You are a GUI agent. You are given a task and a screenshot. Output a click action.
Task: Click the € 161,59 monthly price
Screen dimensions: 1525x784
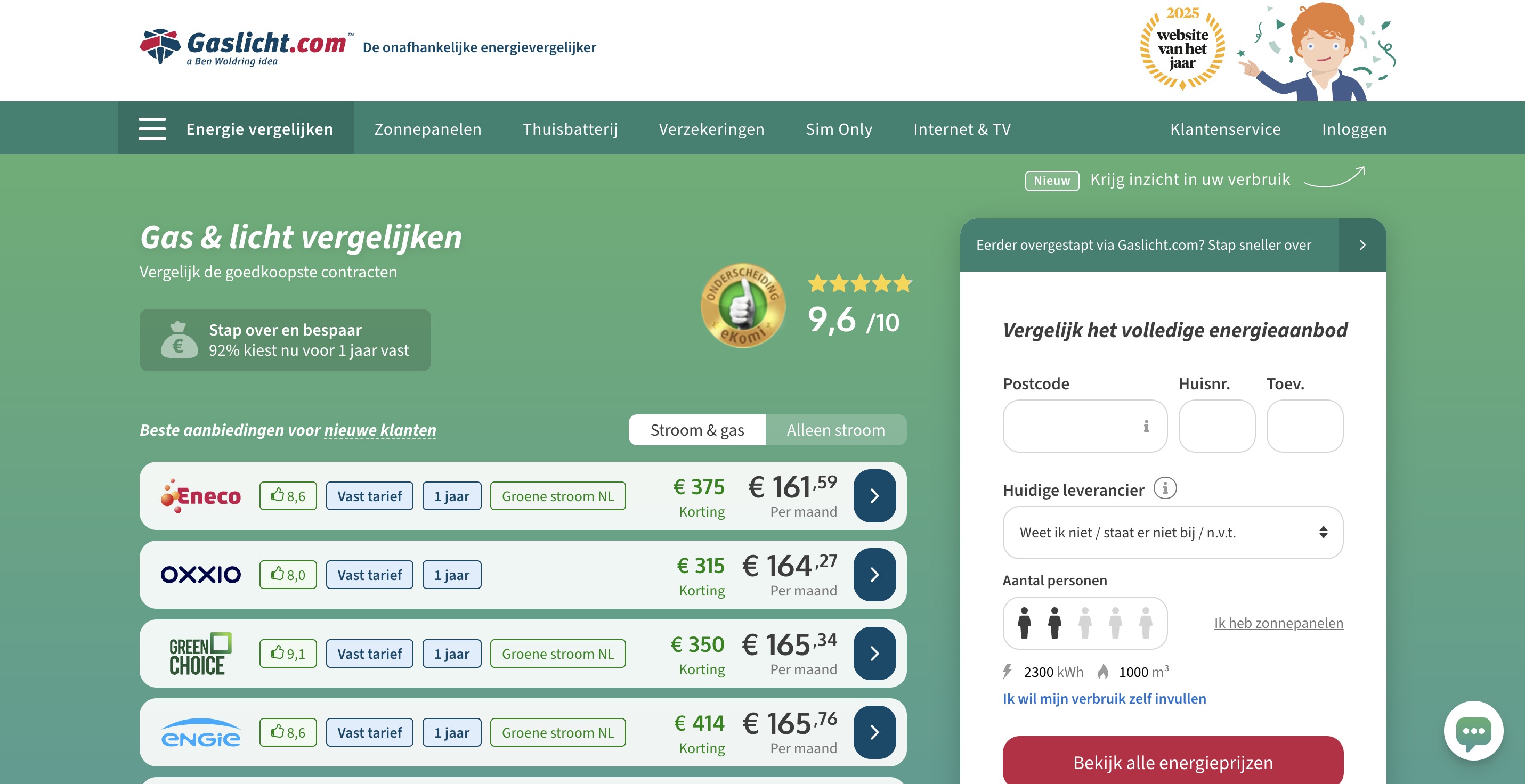pos(792,487)
